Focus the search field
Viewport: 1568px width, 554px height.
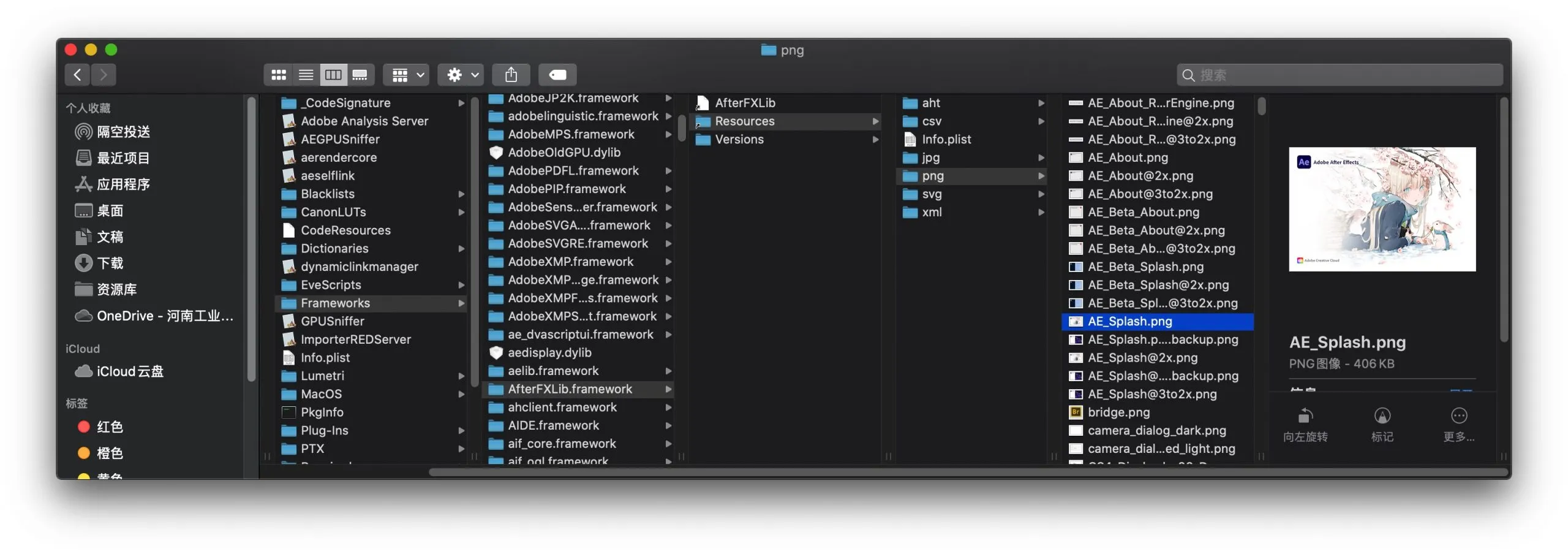(x=1340, y=75)
